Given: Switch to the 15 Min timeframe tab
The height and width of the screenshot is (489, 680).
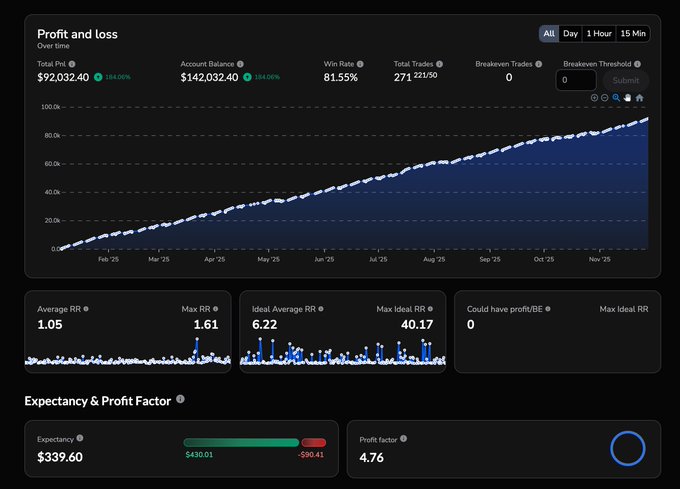Looking at the screenshot, I should pos(633,33).
